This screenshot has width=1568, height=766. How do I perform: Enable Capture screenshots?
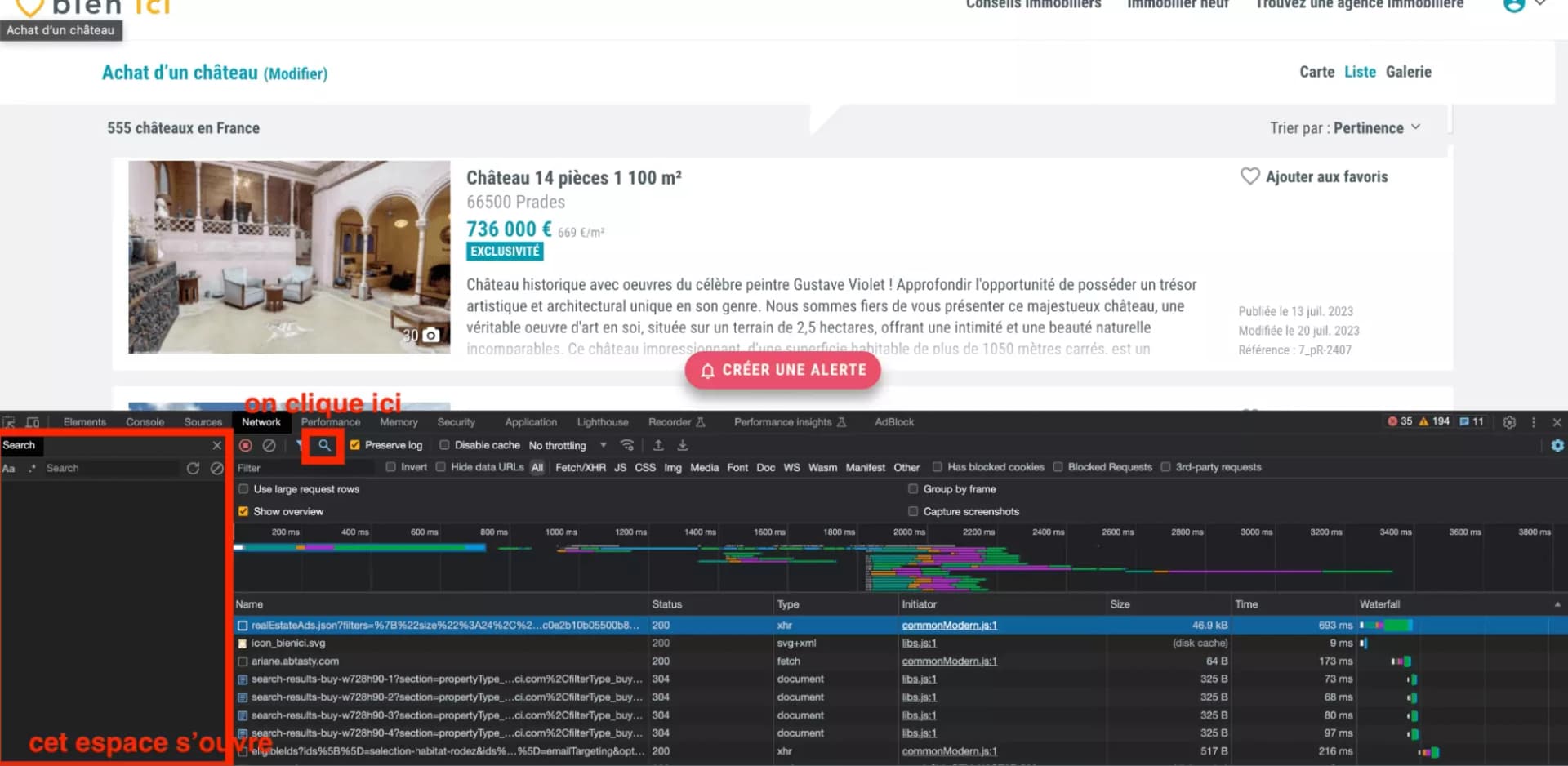(x=912, y=511)
